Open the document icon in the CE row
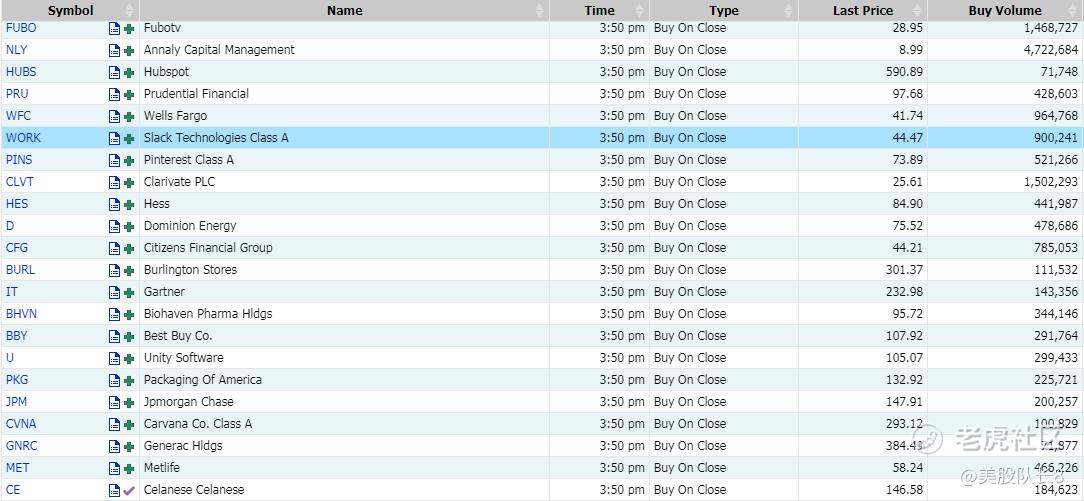This screenshot has height=501, width=1084. [x=114, y=491]
